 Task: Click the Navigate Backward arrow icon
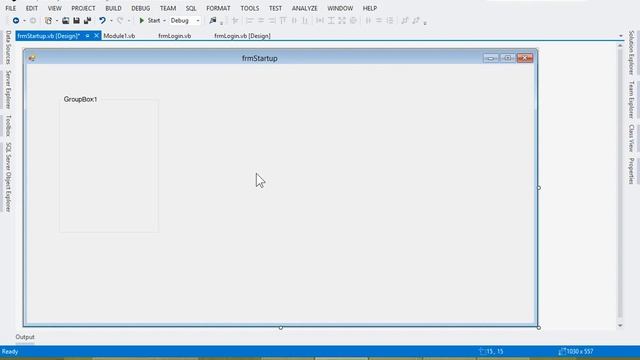16,20
